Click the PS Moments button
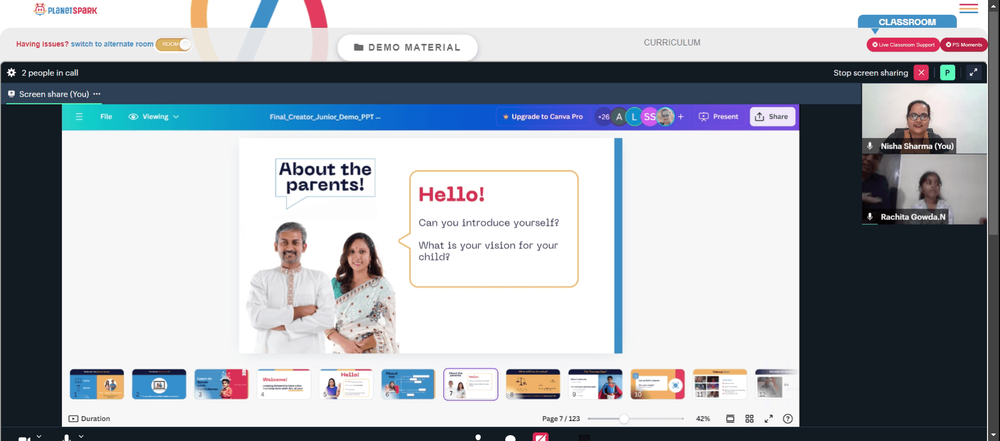 point(964,45)
